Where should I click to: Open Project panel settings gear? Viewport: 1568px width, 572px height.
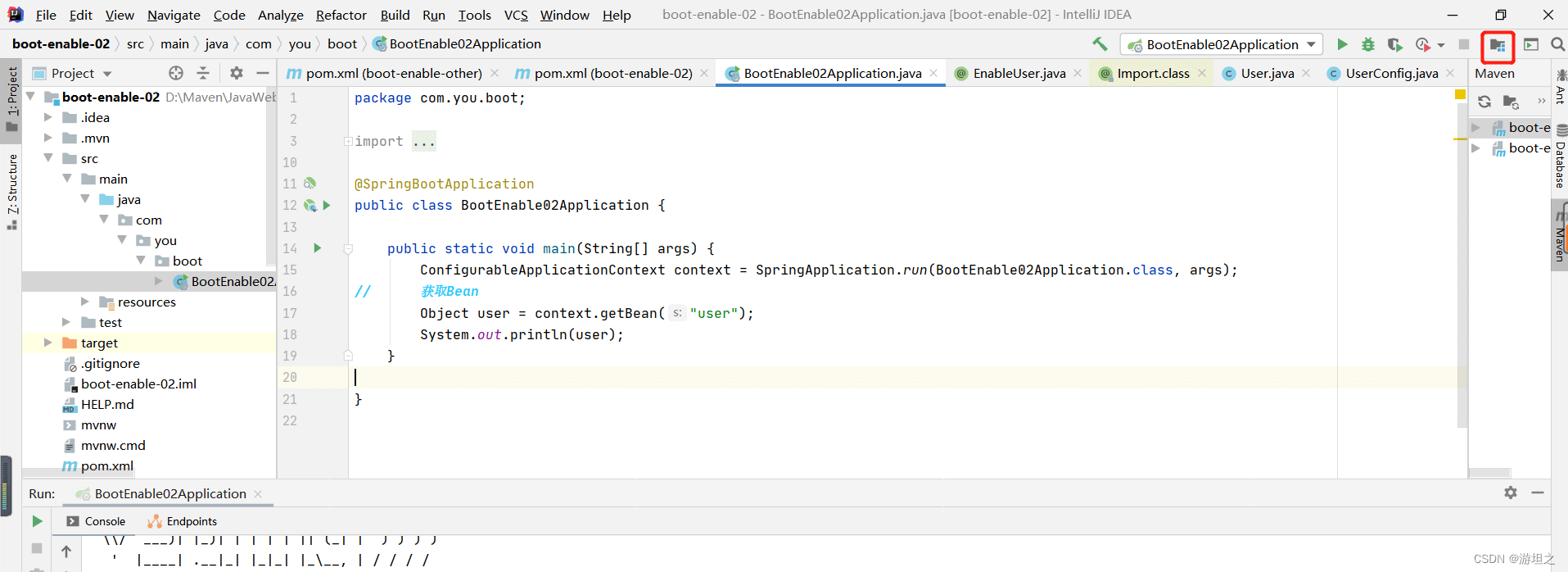coord(237,73)
